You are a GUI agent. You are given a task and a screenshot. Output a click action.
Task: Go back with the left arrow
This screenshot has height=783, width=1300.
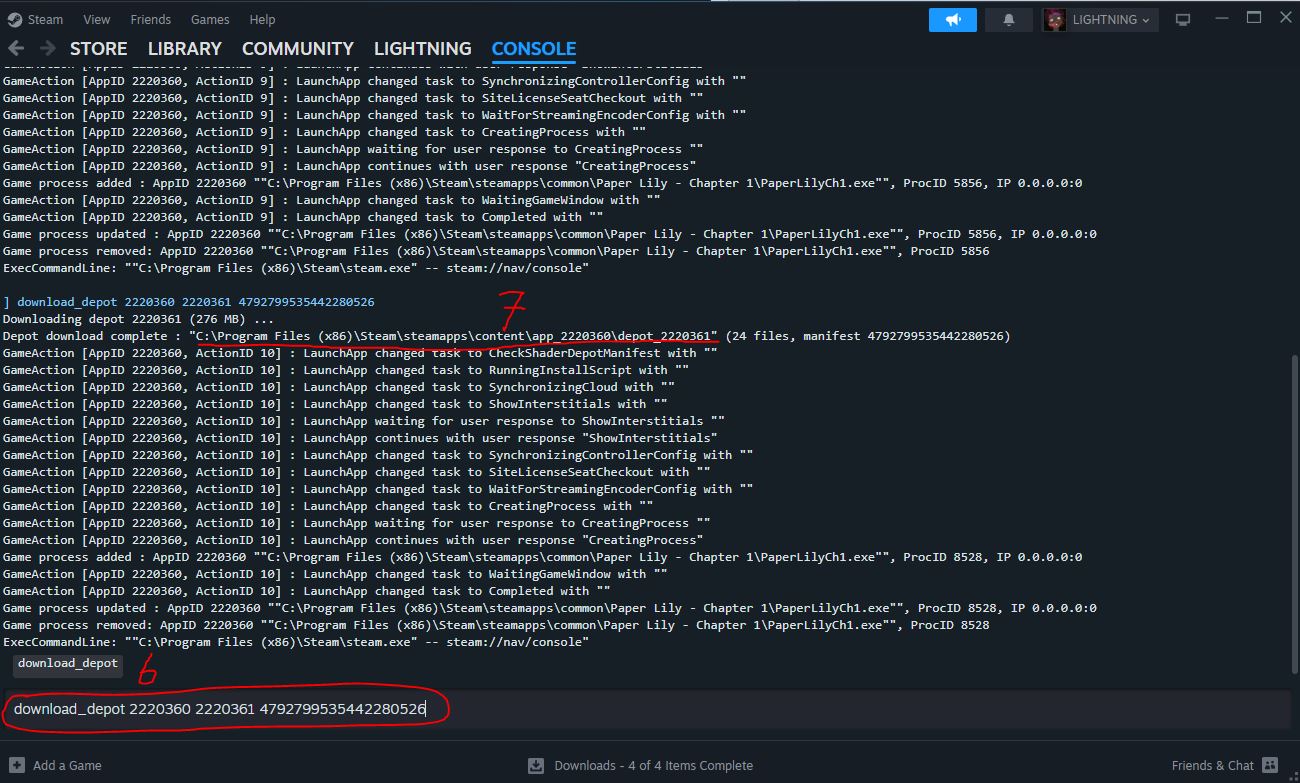click(16, 48)
